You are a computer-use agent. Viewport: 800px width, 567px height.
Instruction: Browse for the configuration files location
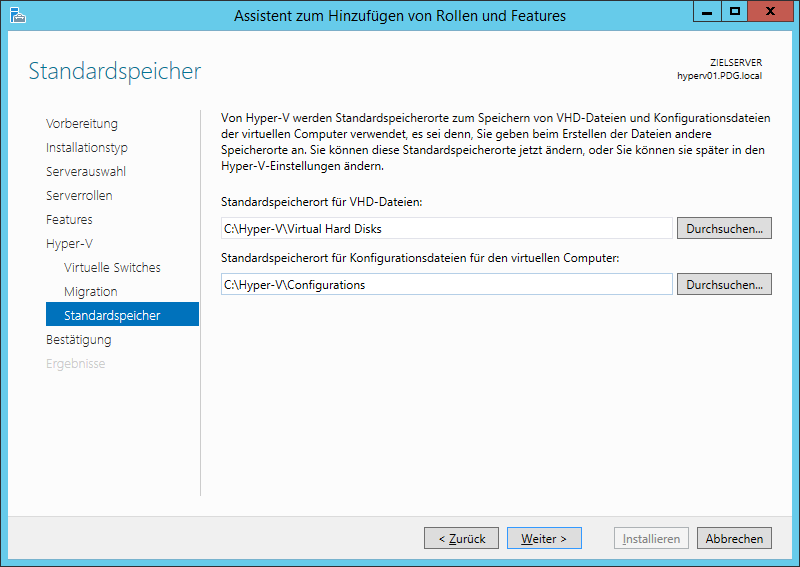point(724,285)
